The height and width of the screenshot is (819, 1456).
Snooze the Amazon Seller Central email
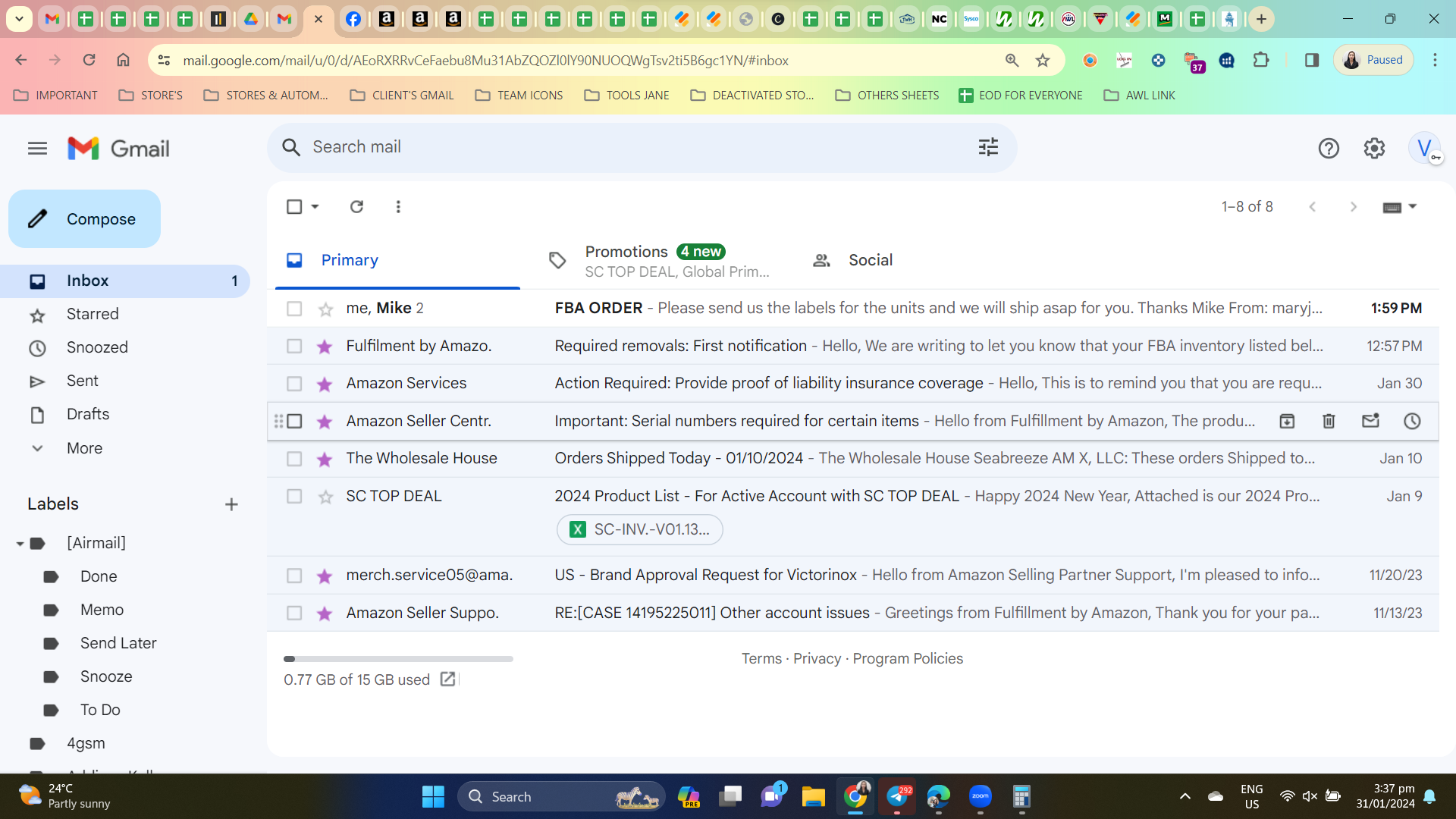click(x=1412, y=422)
